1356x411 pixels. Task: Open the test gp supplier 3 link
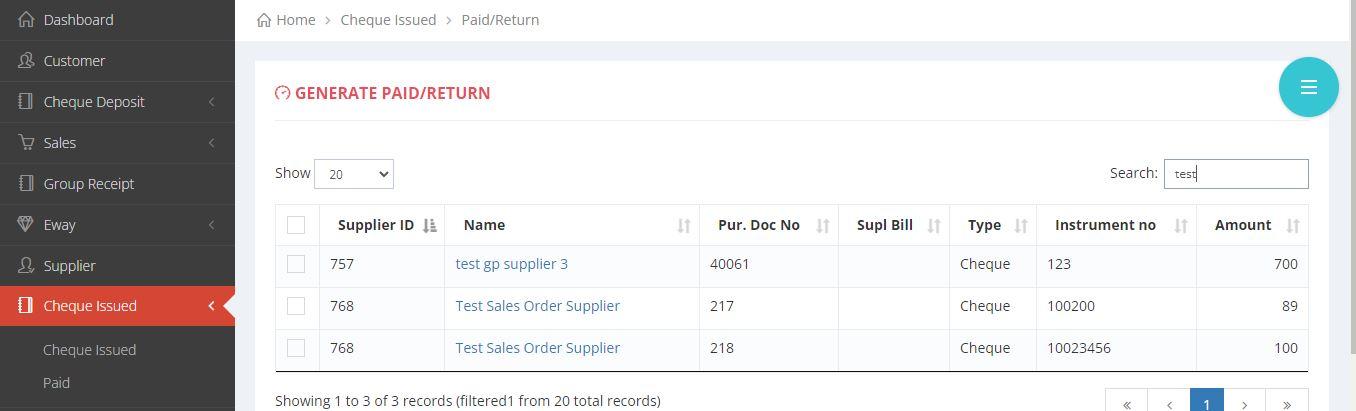pos(511,264)
